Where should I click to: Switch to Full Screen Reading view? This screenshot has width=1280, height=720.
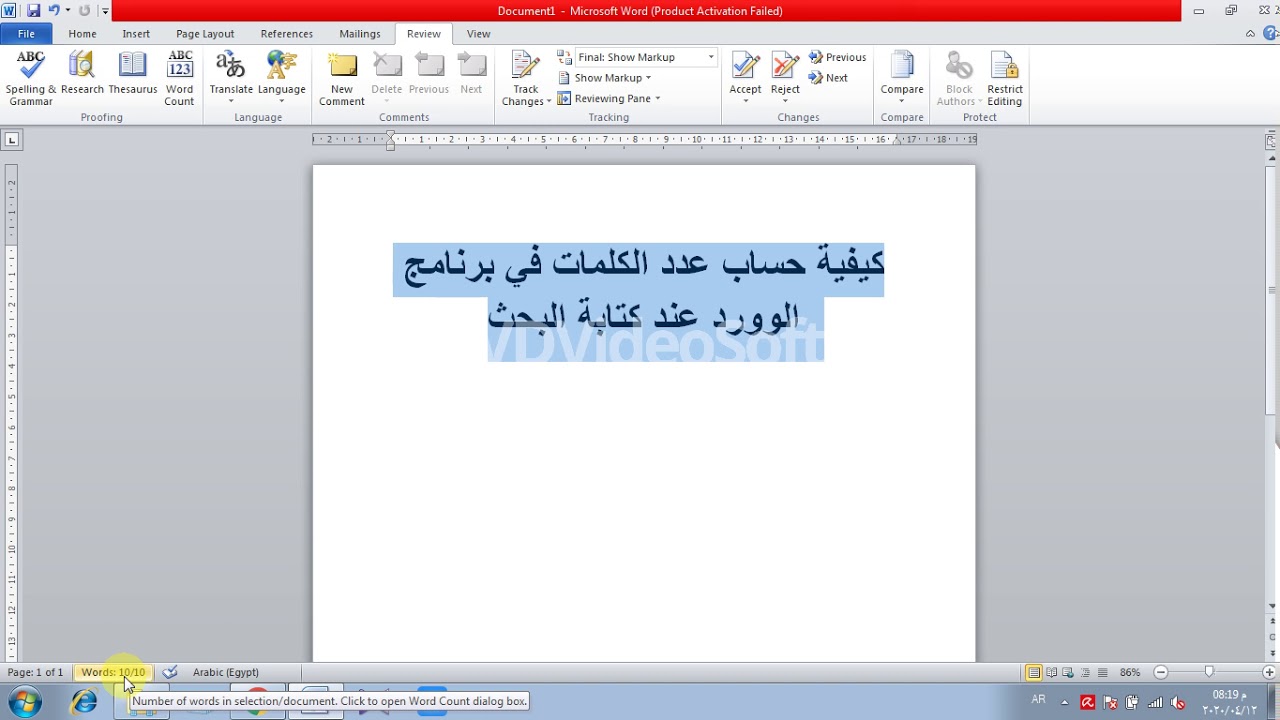pyautogui.click(x=1051, y=672)
